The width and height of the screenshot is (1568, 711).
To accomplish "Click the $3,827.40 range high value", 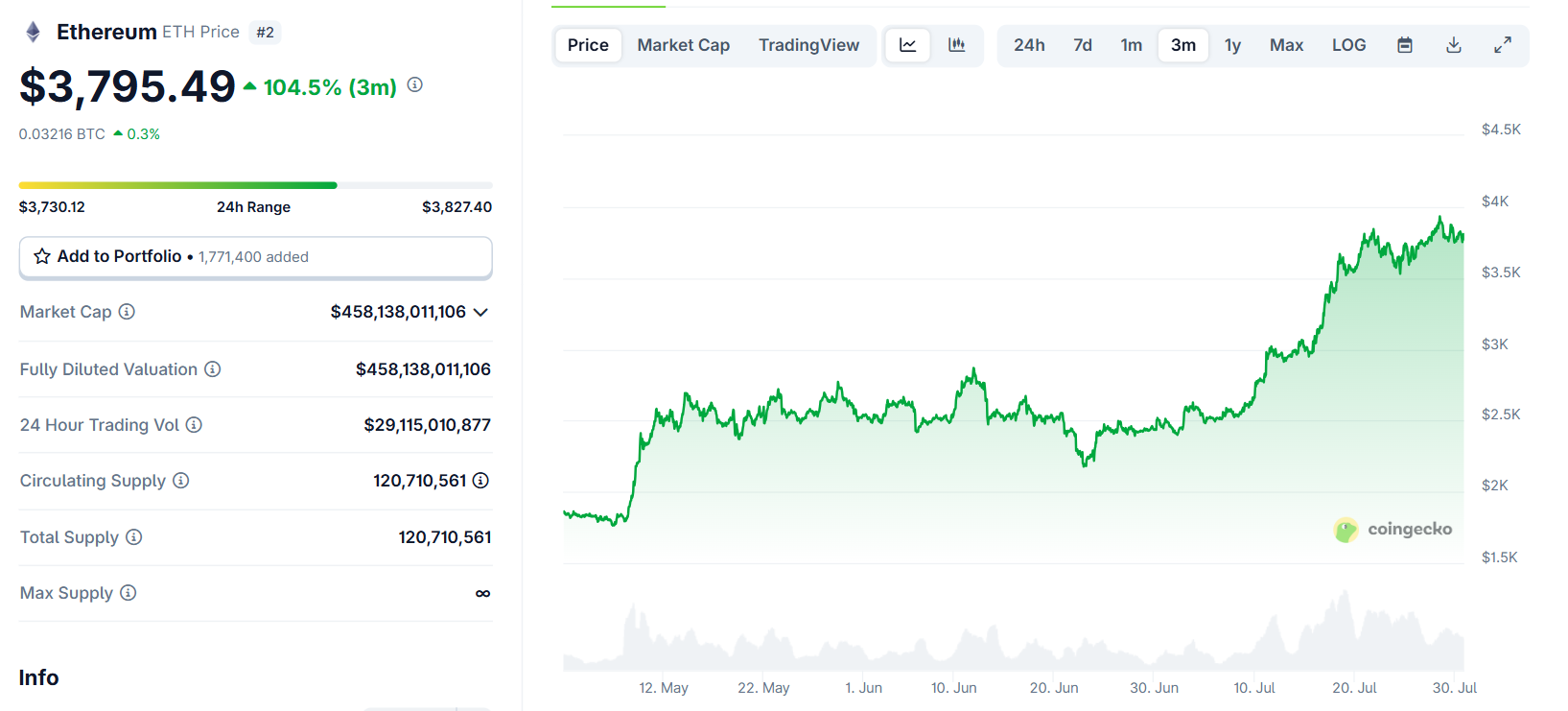I will click(x=457, y=207).
